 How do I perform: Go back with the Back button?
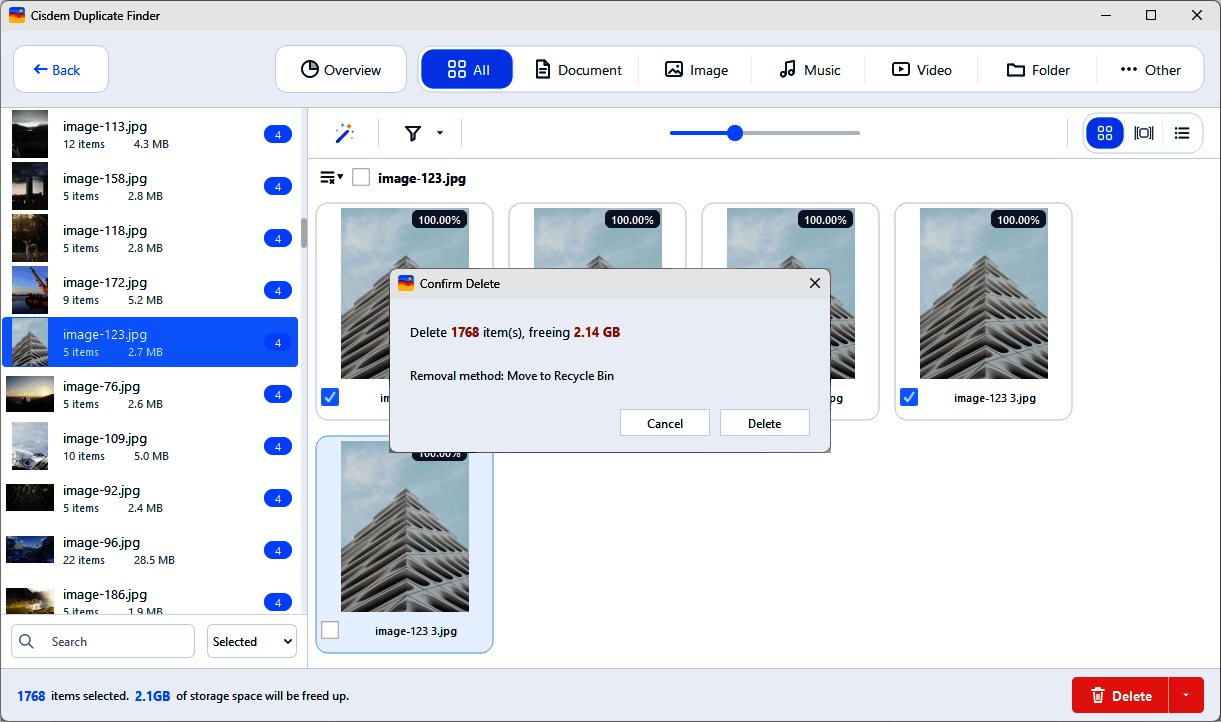(61, 70)
